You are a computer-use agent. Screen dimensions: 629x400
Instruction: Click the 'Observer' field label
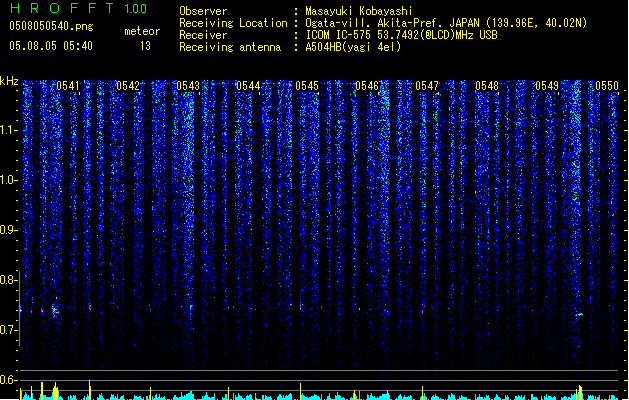coord(203,11)
